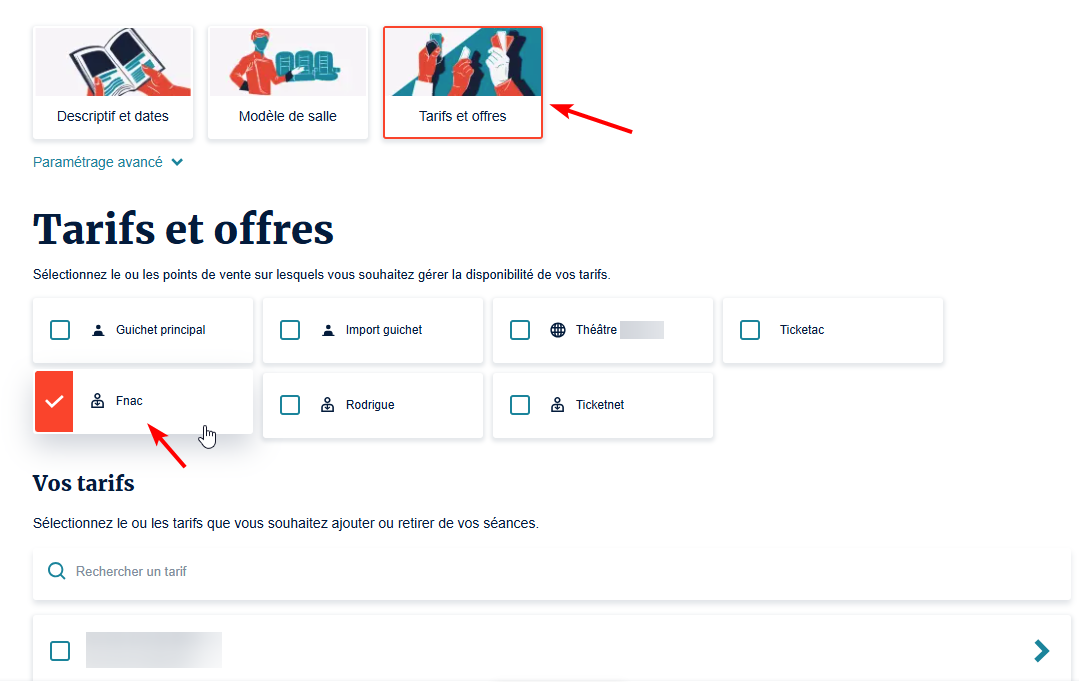
Task: Select the Ticketnet sales point card
Action: click(603, 405)
